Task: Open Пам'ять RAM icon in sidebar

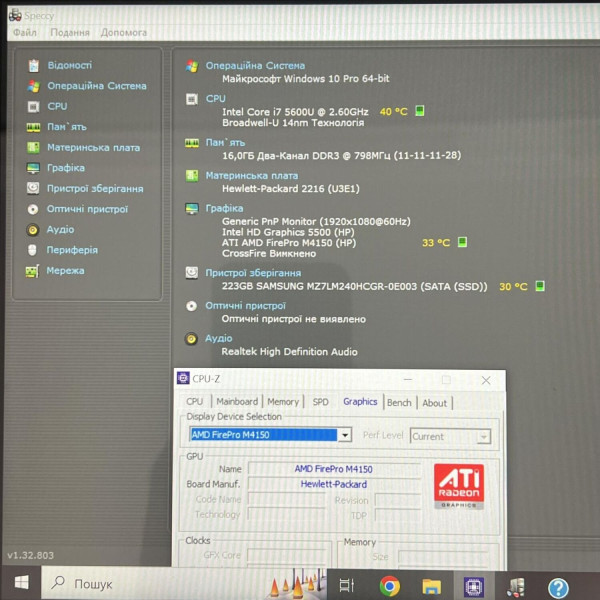Action: pos(33,127)
